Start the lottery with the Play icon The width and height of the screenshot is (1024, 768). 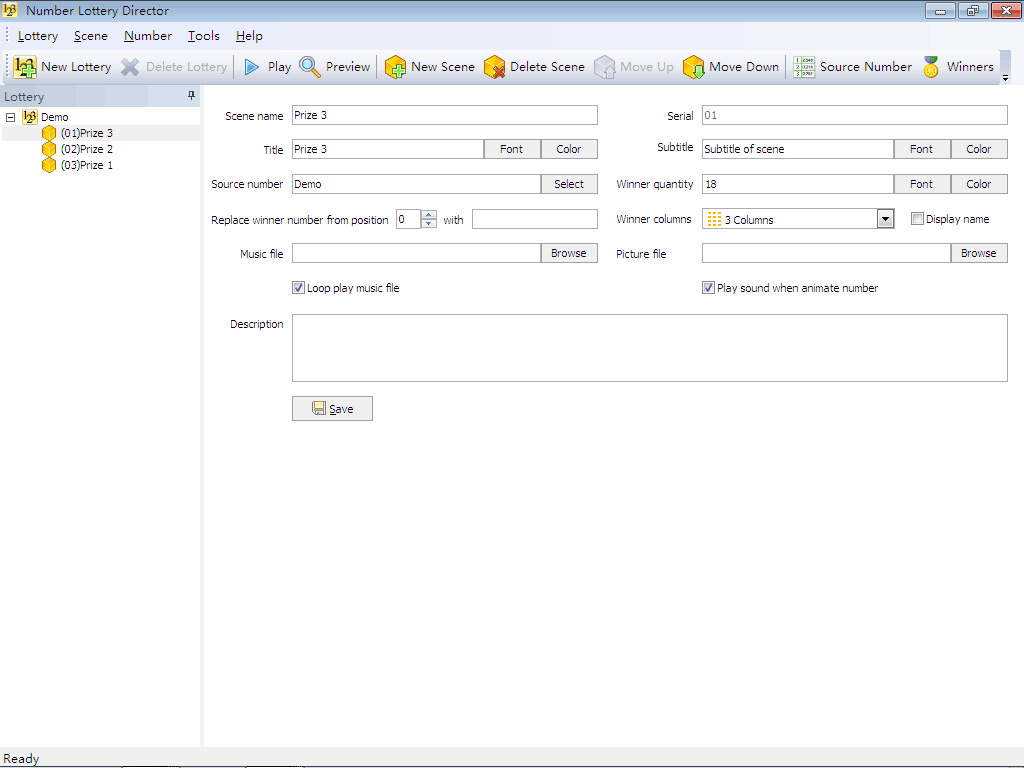click(x=251, y=67)
